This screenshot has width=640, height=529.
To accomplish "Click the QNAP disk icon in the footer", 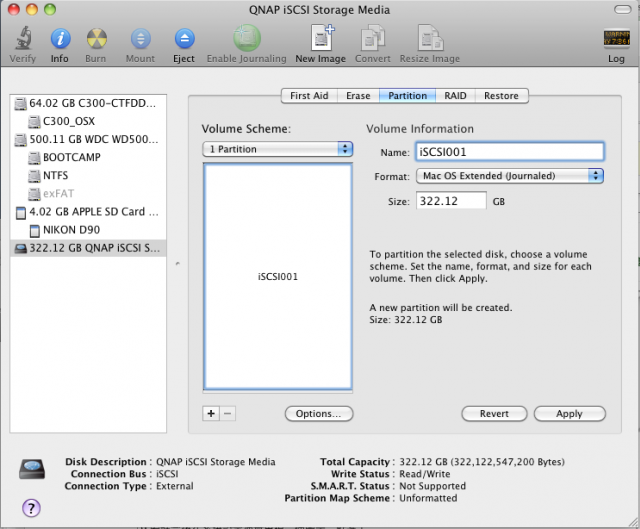I will pos(32,469).
